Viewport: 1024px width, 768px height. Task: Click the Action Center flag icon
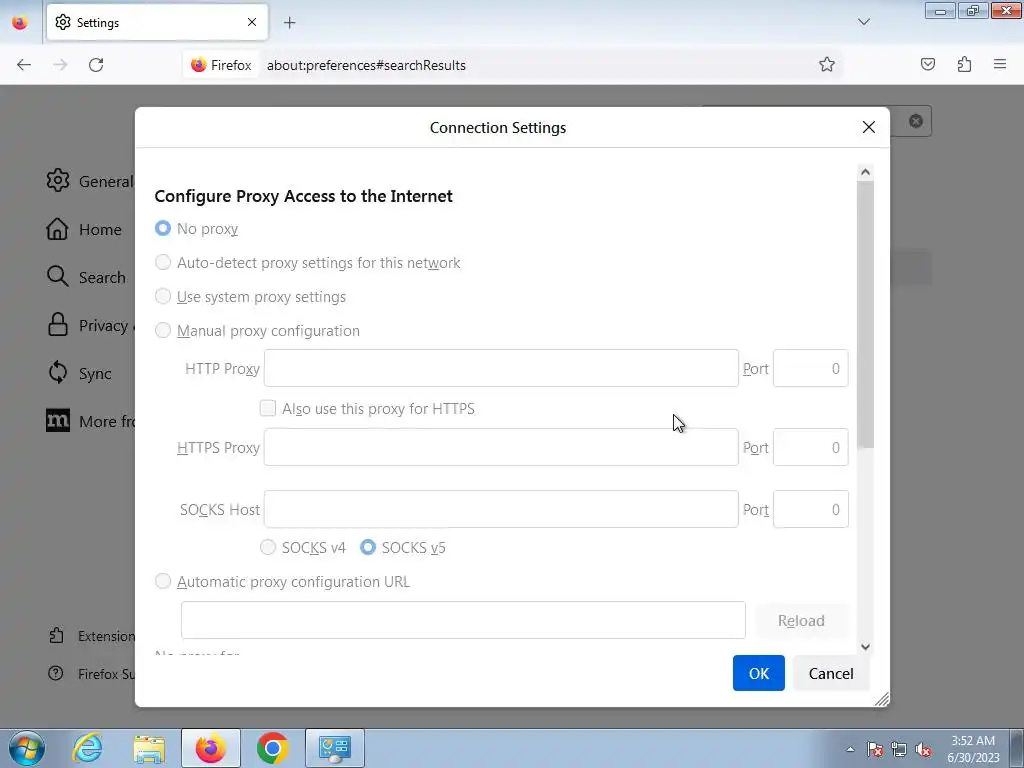(875, 749)
